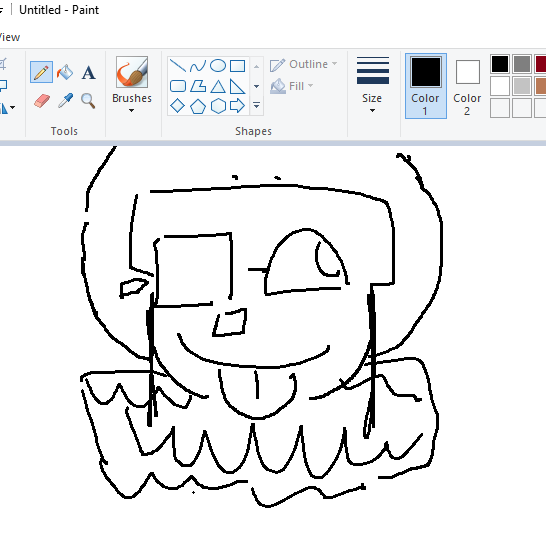The image size is (546, 544).
Task: Open the Brushes dropdown
Action: coord(132,85)
